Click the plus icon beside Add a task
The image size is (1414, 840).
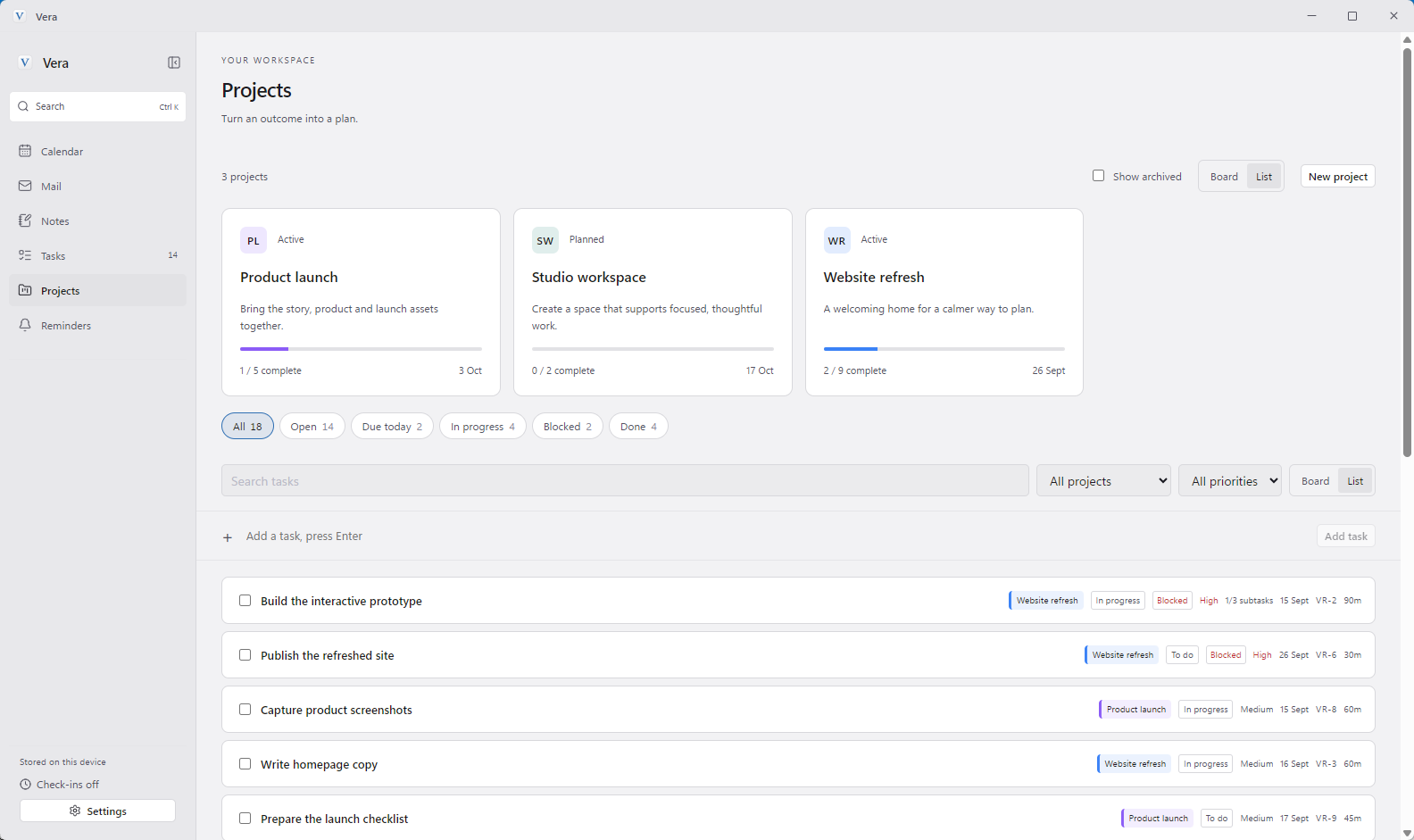[228, 537]
